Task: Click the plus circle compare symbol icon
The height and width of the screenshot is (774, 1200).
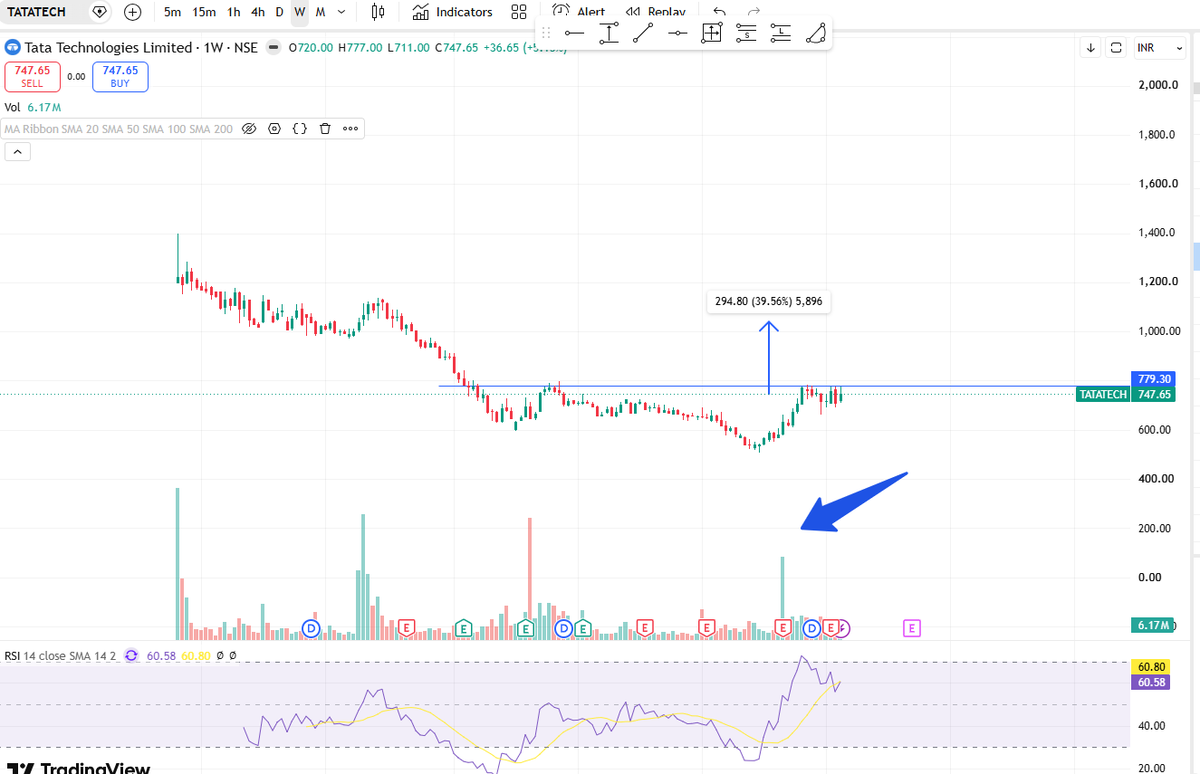Action: coord(133,12)
